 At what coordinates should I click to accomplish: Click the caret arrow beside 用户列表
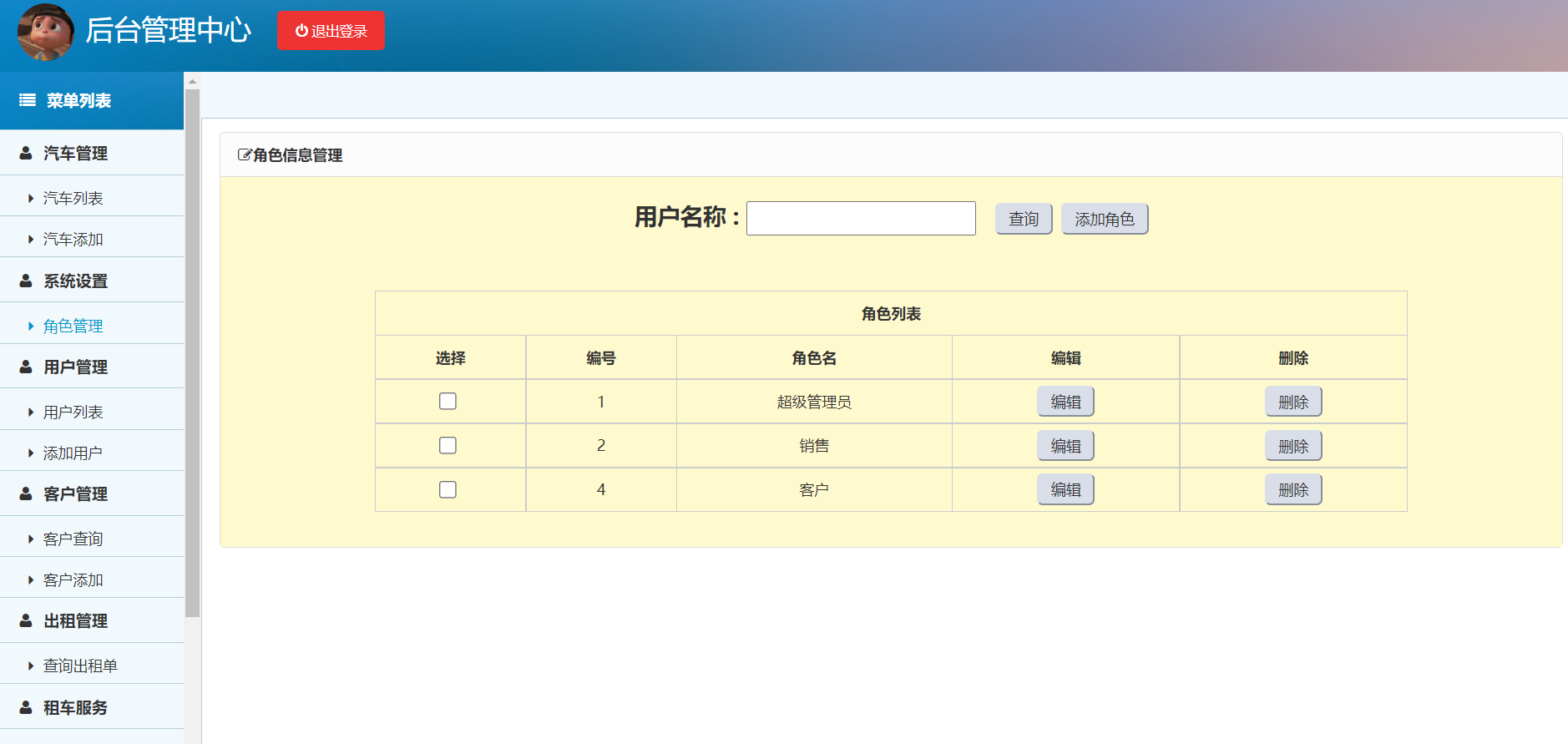(31, 412)
